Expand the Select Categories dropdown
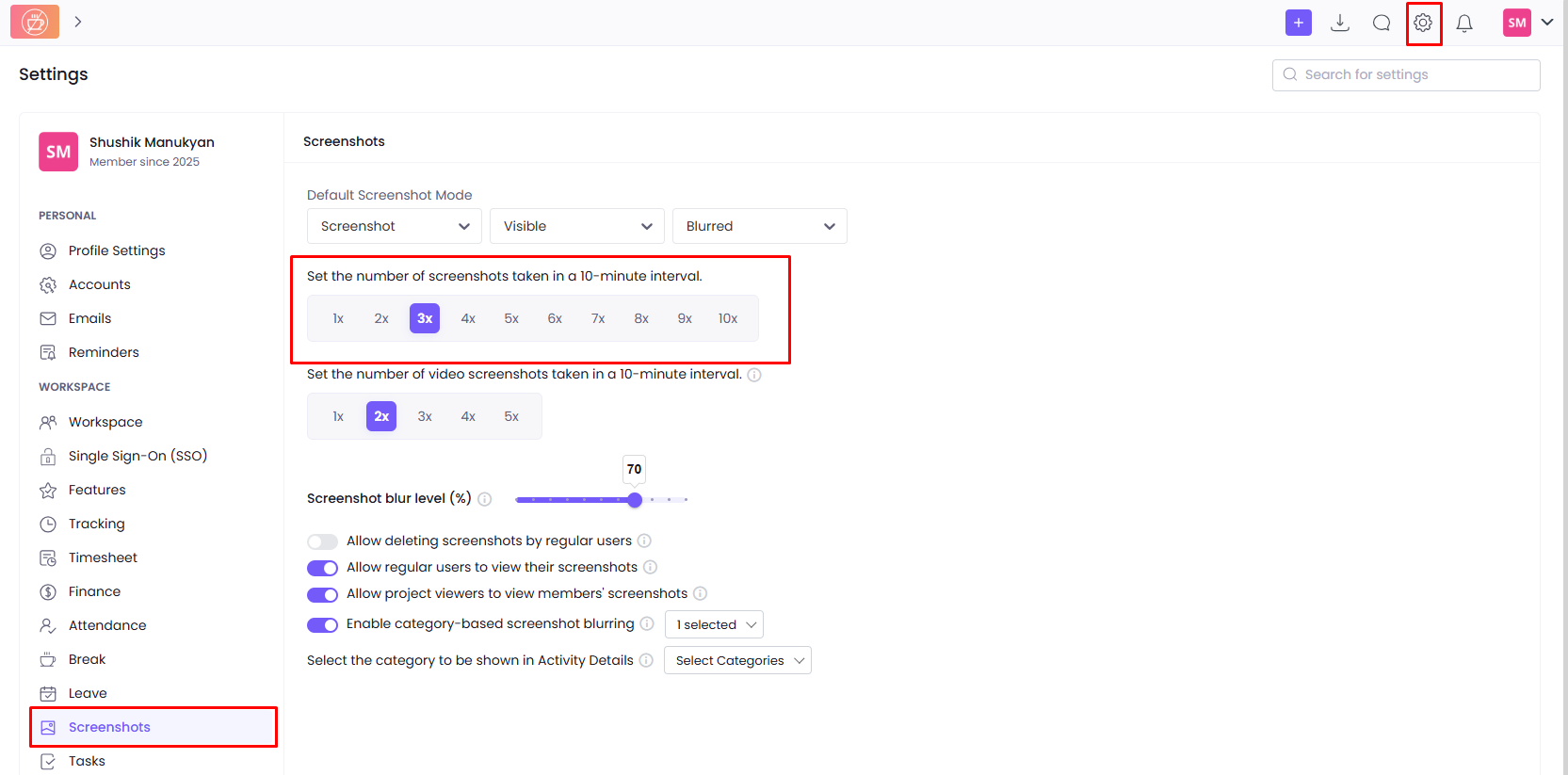The image size is (1568, 775). point(737,660)
